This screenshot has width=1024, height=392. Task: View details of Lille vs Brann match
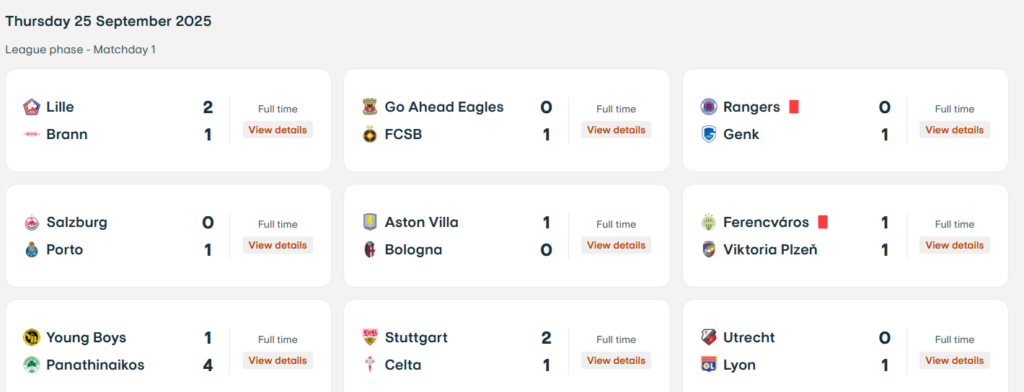(x=278, y=129)
